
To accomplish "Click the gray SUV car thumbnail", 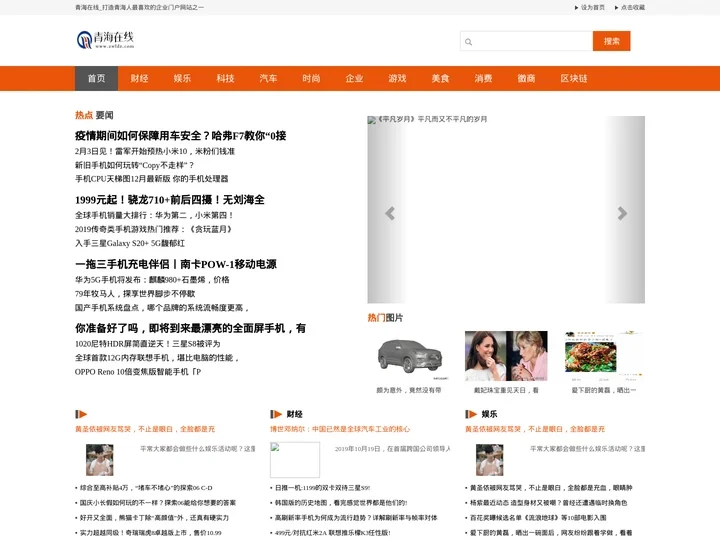I will point(409,356).
